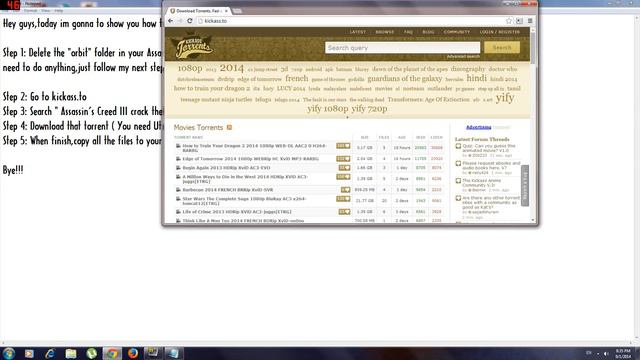Screen dimensions: 640x360
Task: Click the Transformers: Age Of Extinction tag
Action: 429,100
